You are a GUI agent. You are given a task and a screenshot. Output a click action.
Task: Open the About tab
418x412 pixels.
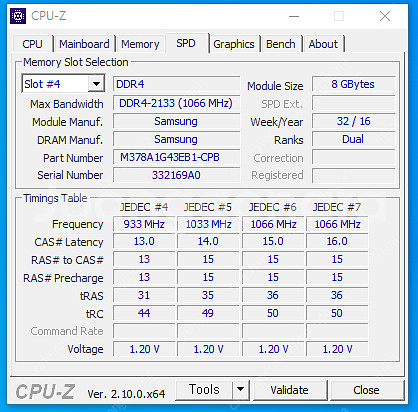coord(323,44)
